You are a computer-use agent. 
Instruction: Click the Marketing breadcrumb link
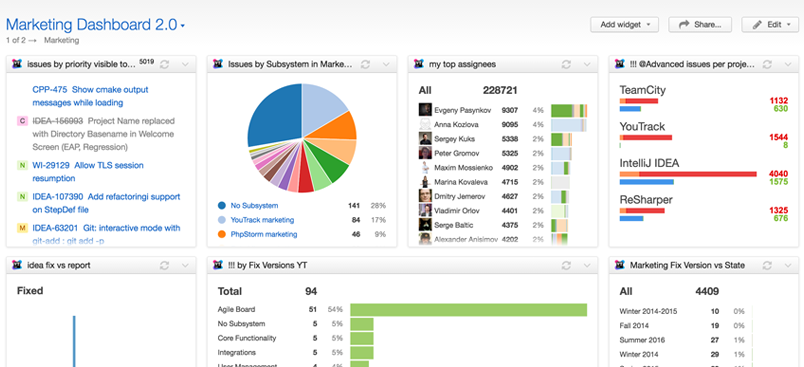(x=62, y=40)
